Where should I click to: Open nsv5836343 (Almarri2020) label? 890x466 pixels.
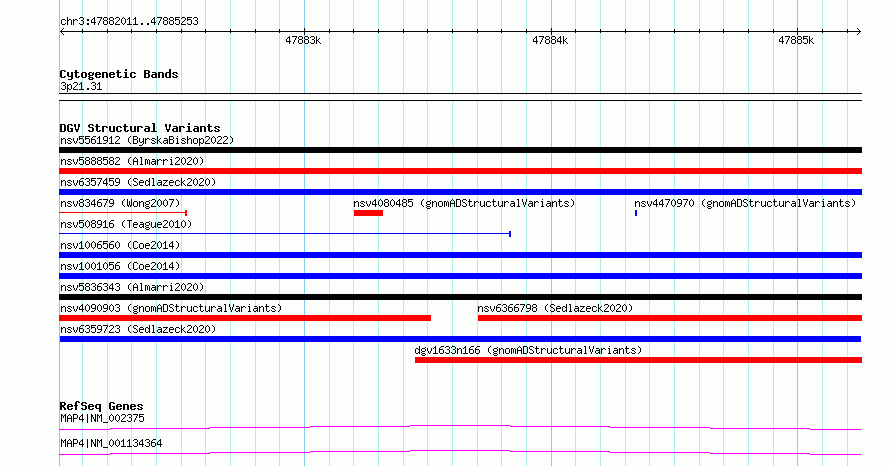[132, 287]
